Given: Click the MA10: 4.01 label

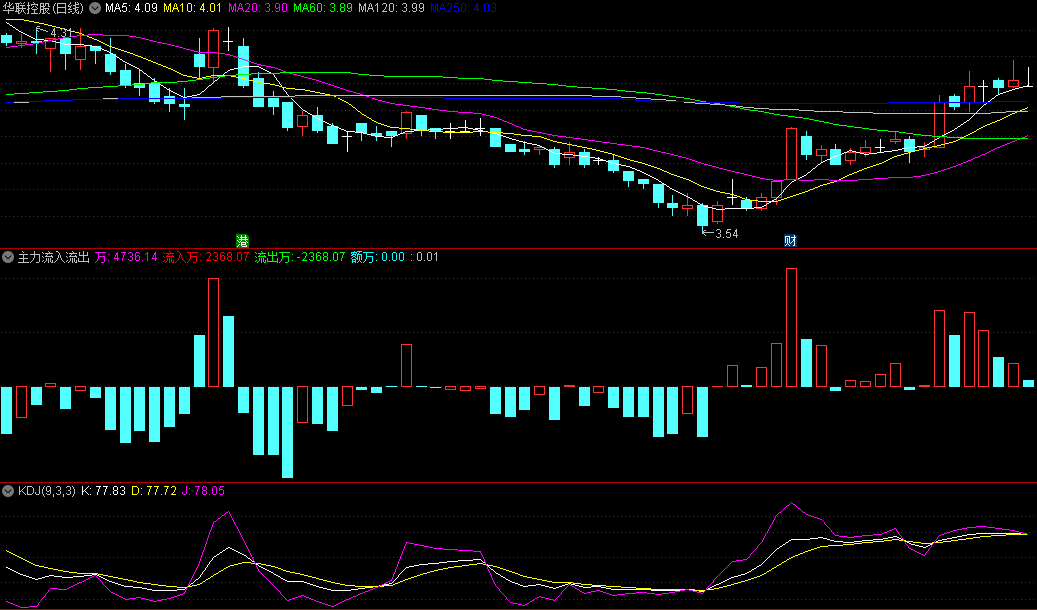Looking at the screenshot, I should point(192,8).
